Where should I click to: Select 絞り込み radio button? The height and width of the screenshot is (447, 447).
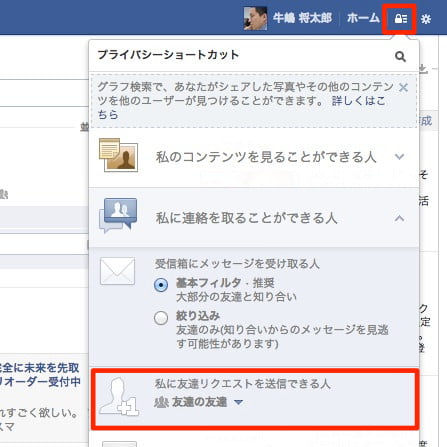pyautogui.click(x=161, y=318)
